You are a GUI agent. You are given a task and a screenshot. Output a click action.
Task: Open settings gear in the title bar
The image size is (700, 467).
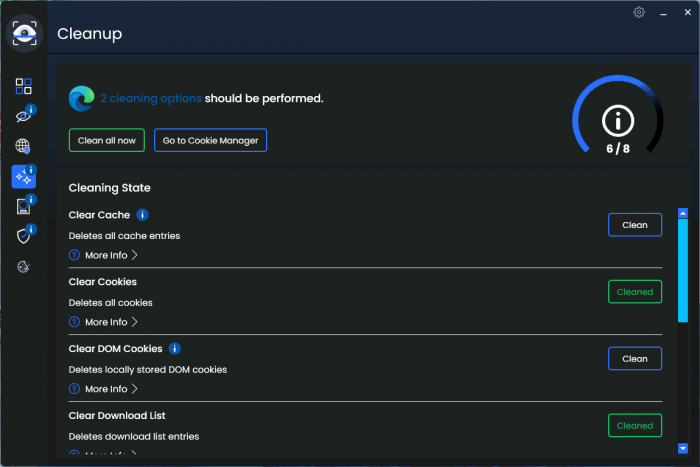pos(639,12)
